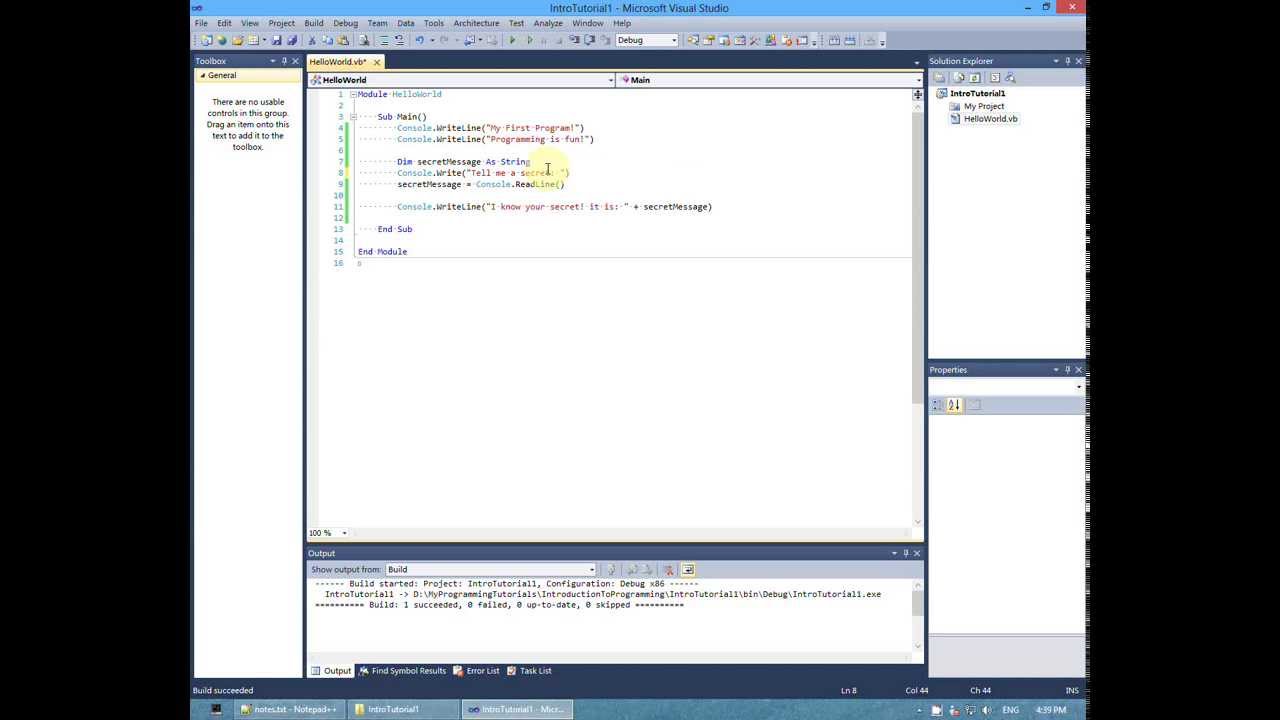
Task: Toggle word wrap in Output panel
Action: click(x=687, y=570)
